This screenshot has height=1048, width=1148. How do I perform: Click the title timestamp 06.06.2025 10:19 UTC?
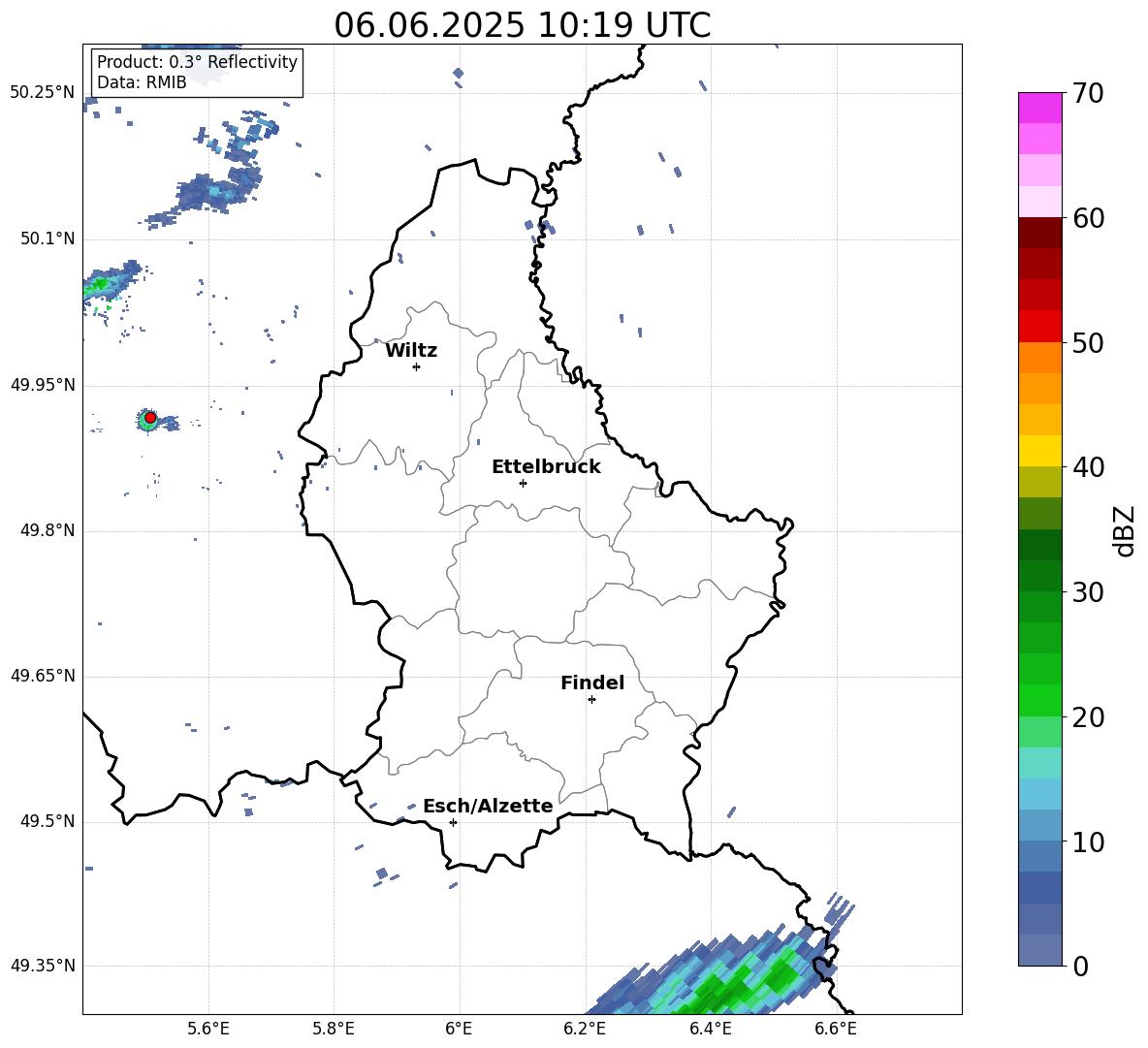click(x=522, y=25)
